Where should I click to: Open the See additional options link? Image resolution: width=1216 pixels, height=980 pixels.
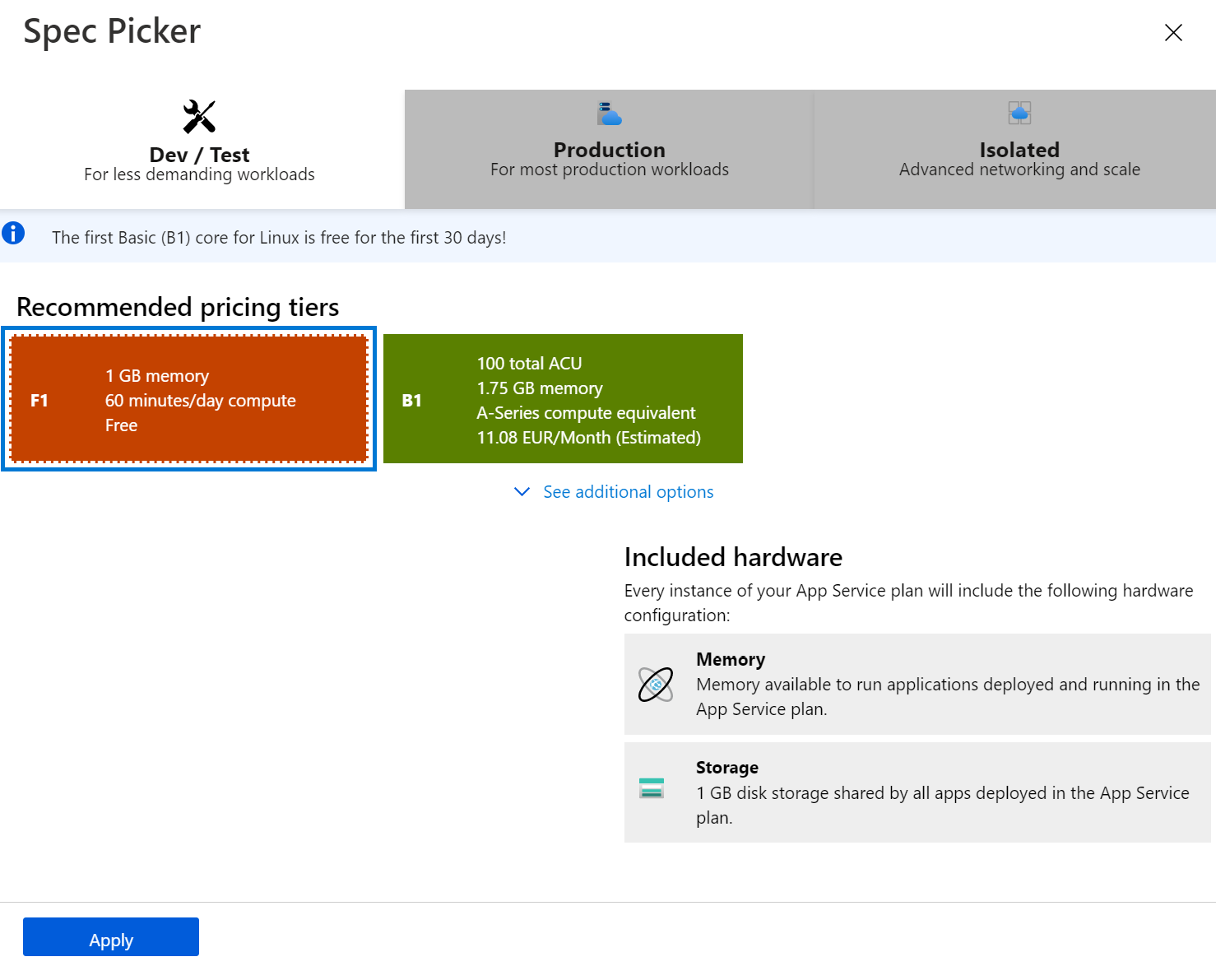[x=628, y=492]
